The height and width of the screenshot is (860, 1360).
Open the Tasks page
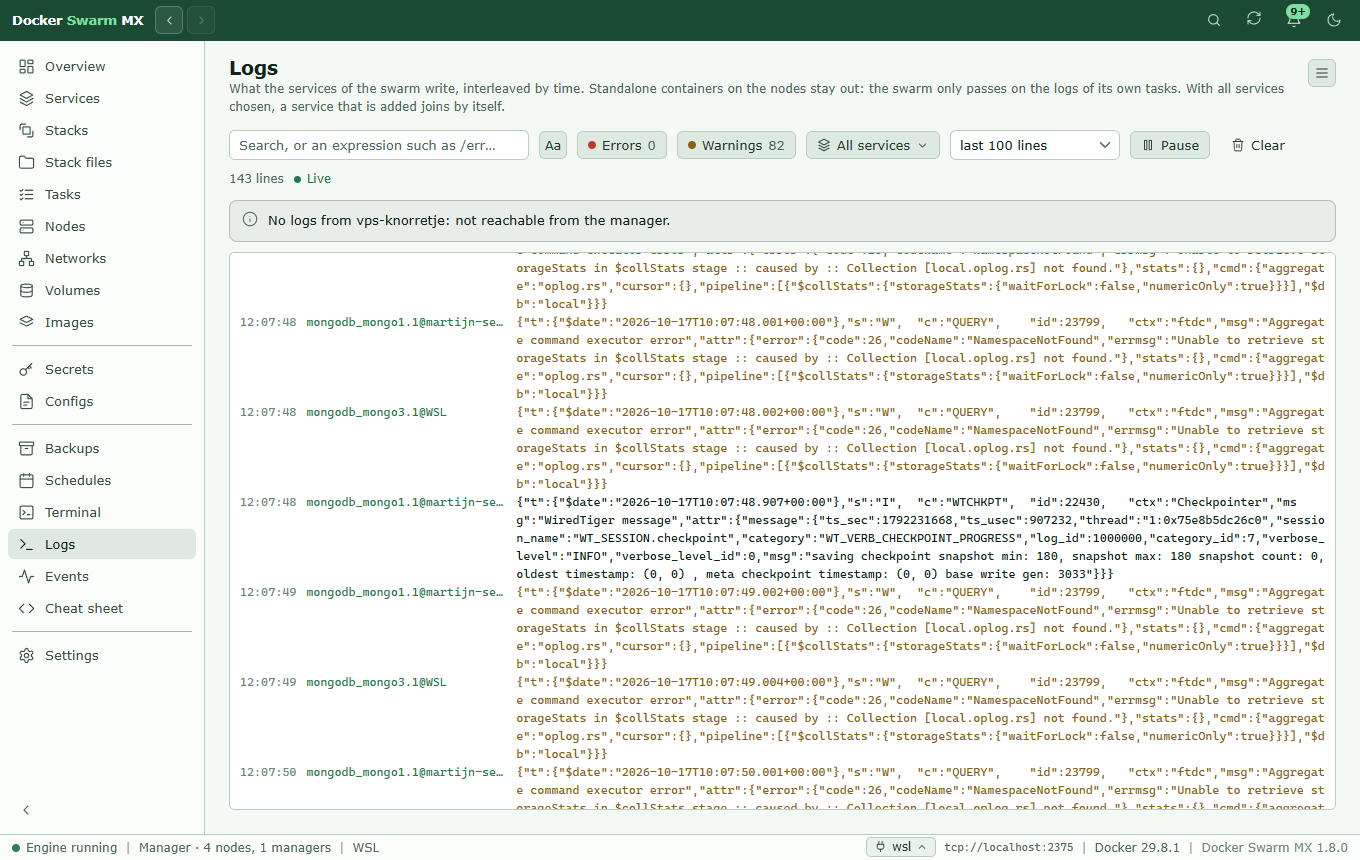103,194
